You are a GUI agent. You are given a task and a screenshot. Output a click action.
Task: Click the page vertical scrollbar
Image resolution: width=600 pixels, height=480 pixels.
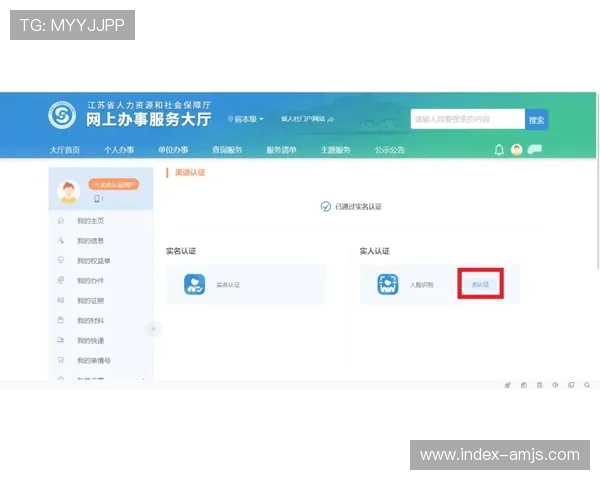point(598,180)
